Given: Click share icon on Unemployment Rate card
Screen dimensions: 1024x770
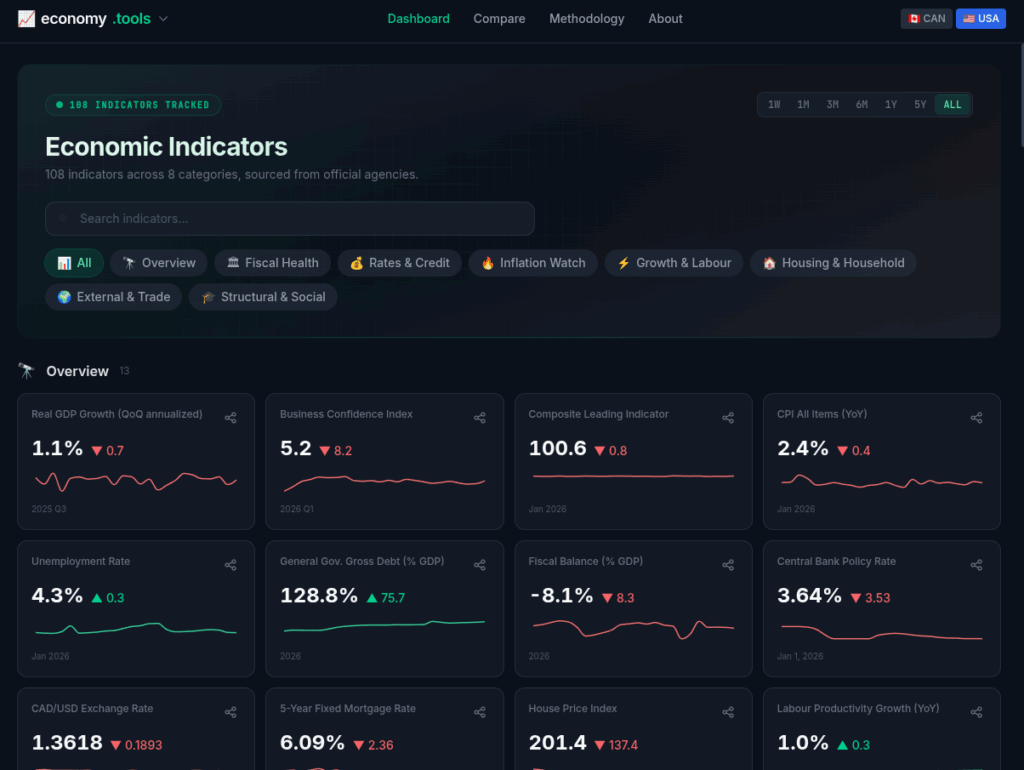Looking at the screenshot, I should (x=231, y=565).
